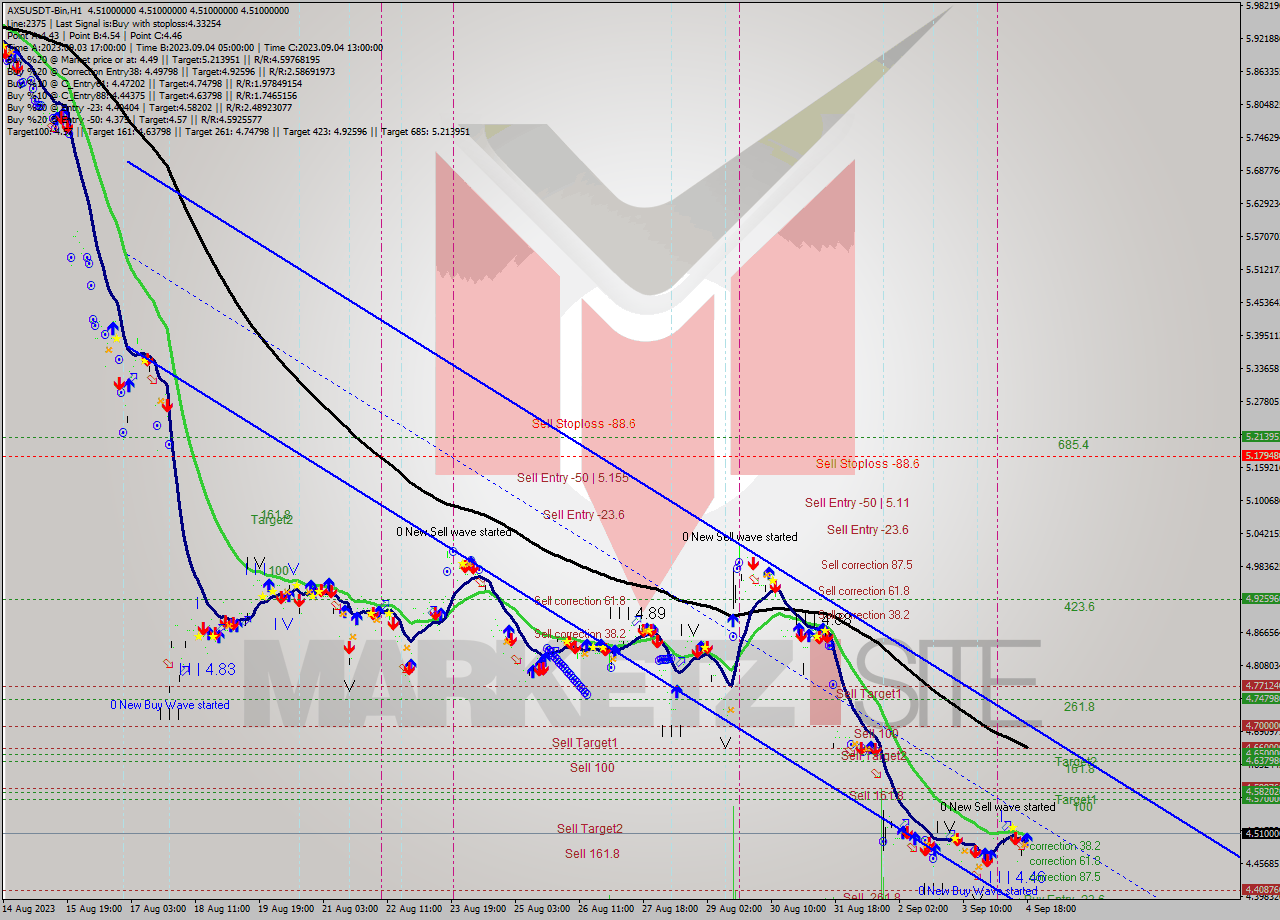
Task: Click the AXSUSDT-Bin,H1 chart title text
Action: click(46, 11)
